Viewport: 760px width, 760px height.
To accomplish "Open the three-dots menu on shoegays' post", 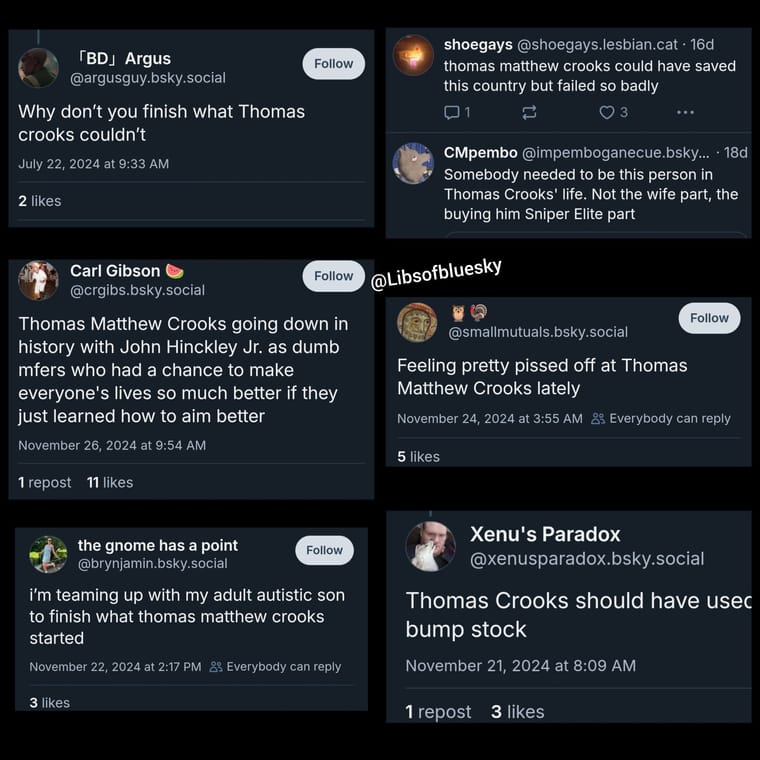I will click(x=685, y=112).
